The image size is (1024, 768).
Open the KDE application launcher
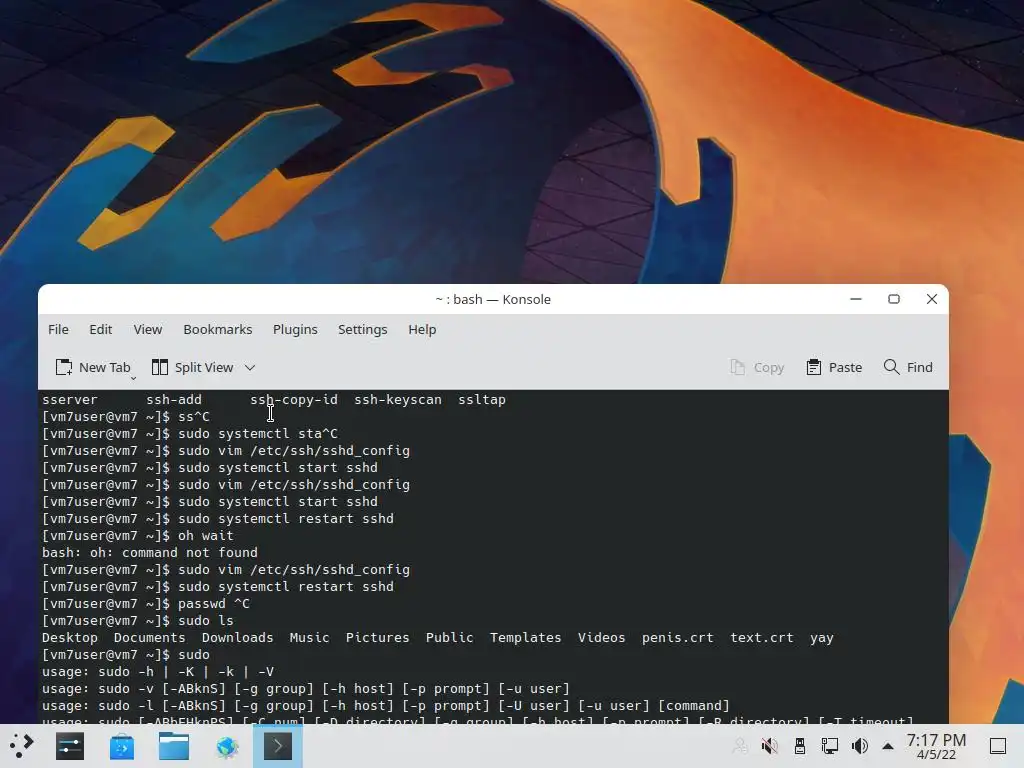click(21, 746)
